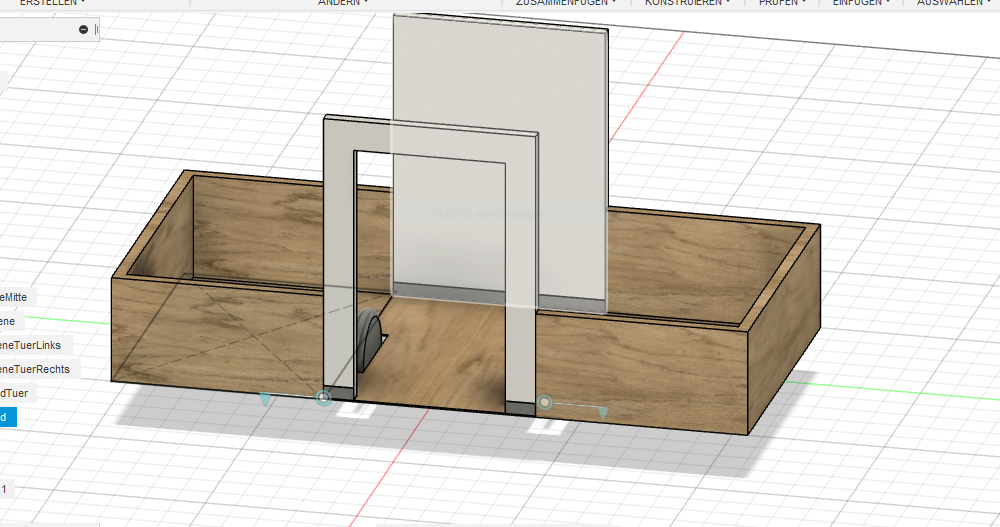Click the blue highlighted browser item
Screen dimensions: 1000x527
[7, 417]
